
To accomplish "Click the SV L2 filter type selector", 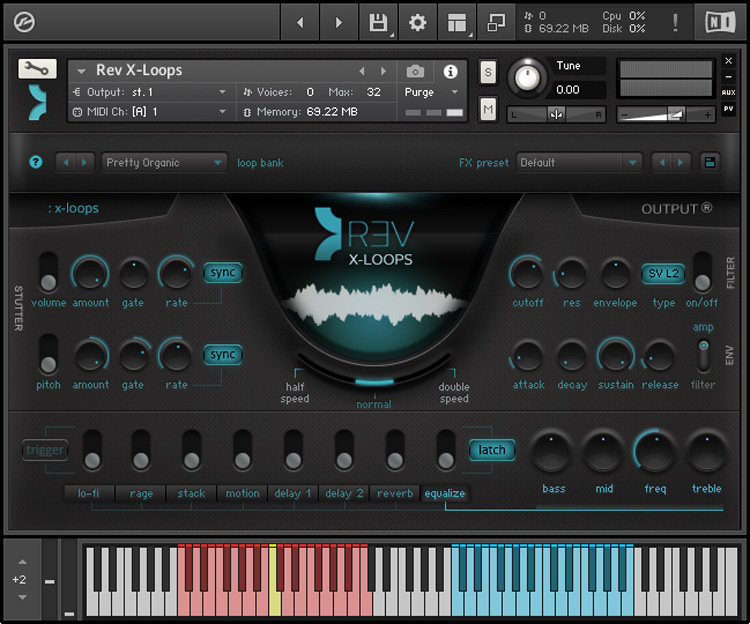I will point(663,274).
